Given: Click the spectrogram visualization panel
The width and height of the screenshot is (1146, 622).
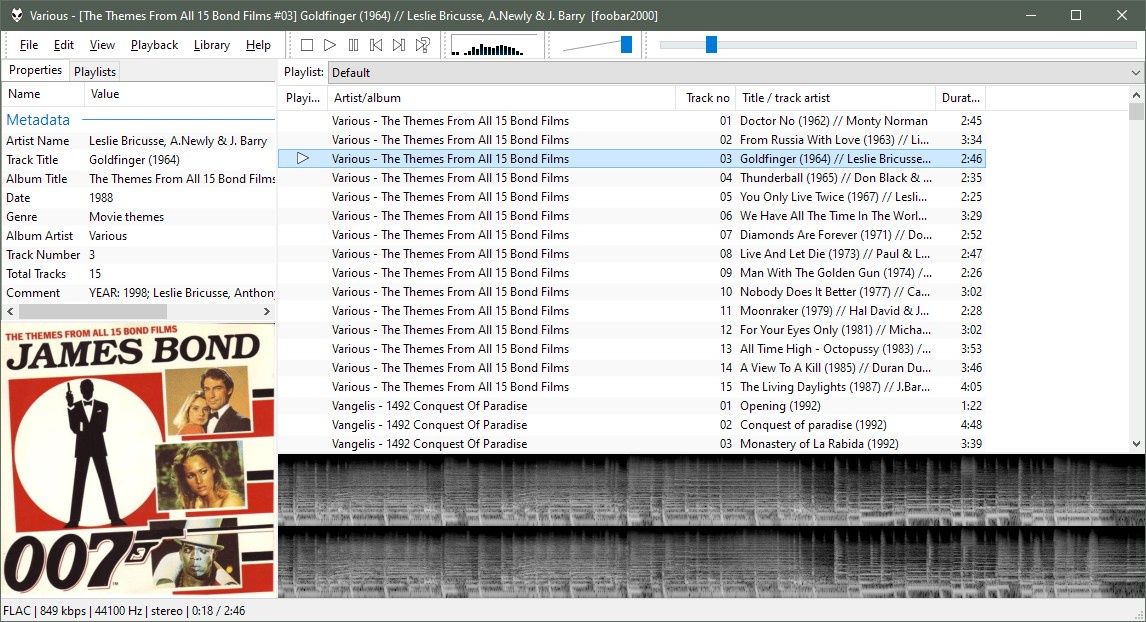Looking at the screenshot, I should pyautogui.click(x=710, y=526).
